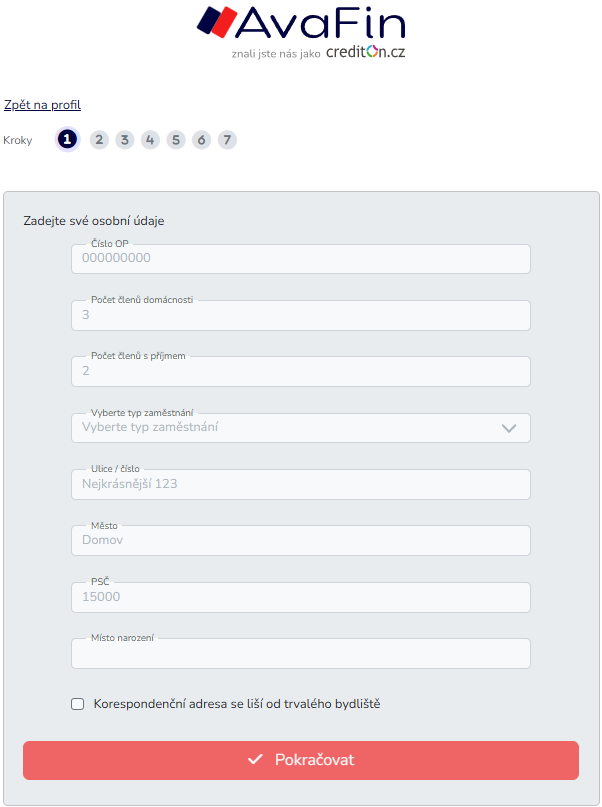The height and width of the screenshot is (807, 602).
Task: Click the PSČ postal code field
Action: point(300,597)
